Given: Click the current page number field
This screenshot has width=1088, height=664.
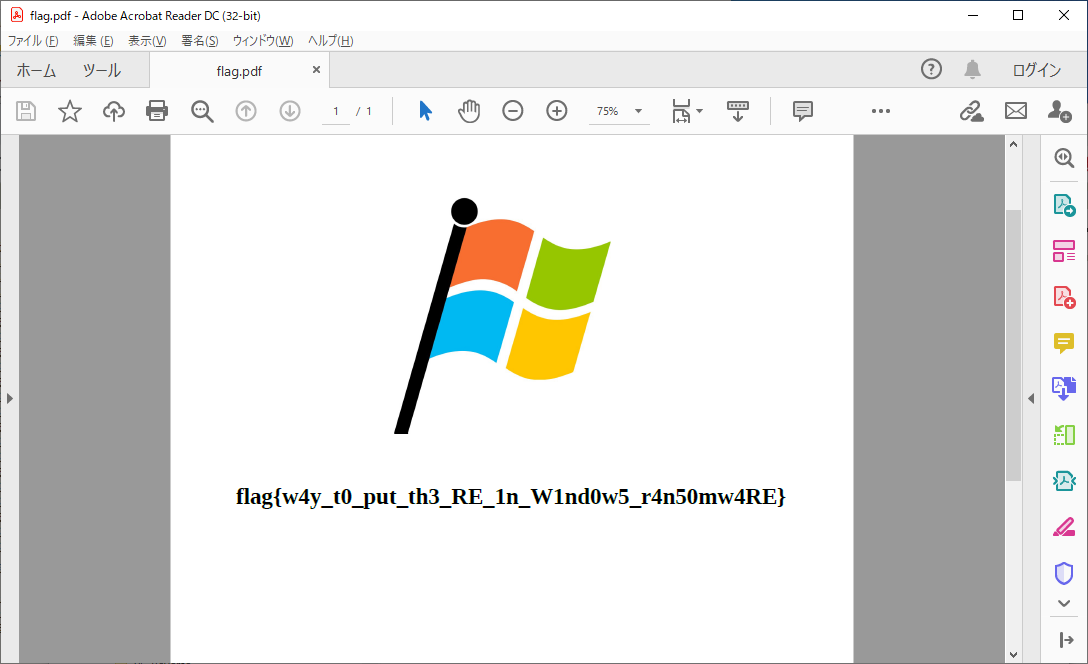Looking at the screenshot, I should point(336,111).
